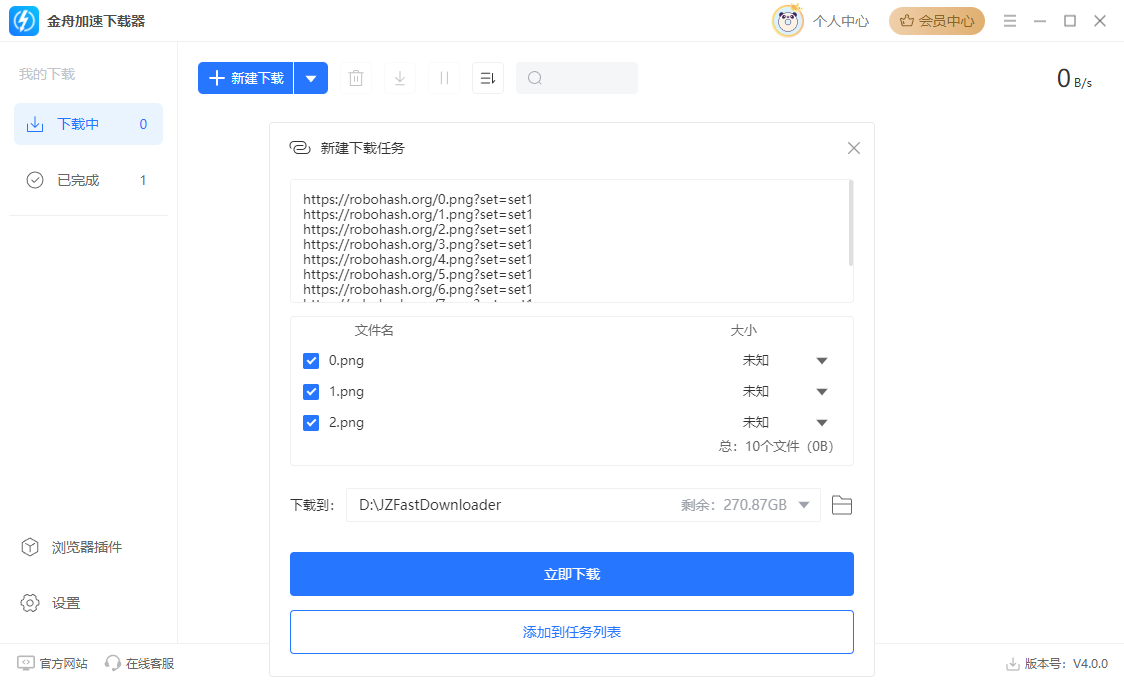Click the start download toolbar icon

pyautogui.click(x=399, y=77)
